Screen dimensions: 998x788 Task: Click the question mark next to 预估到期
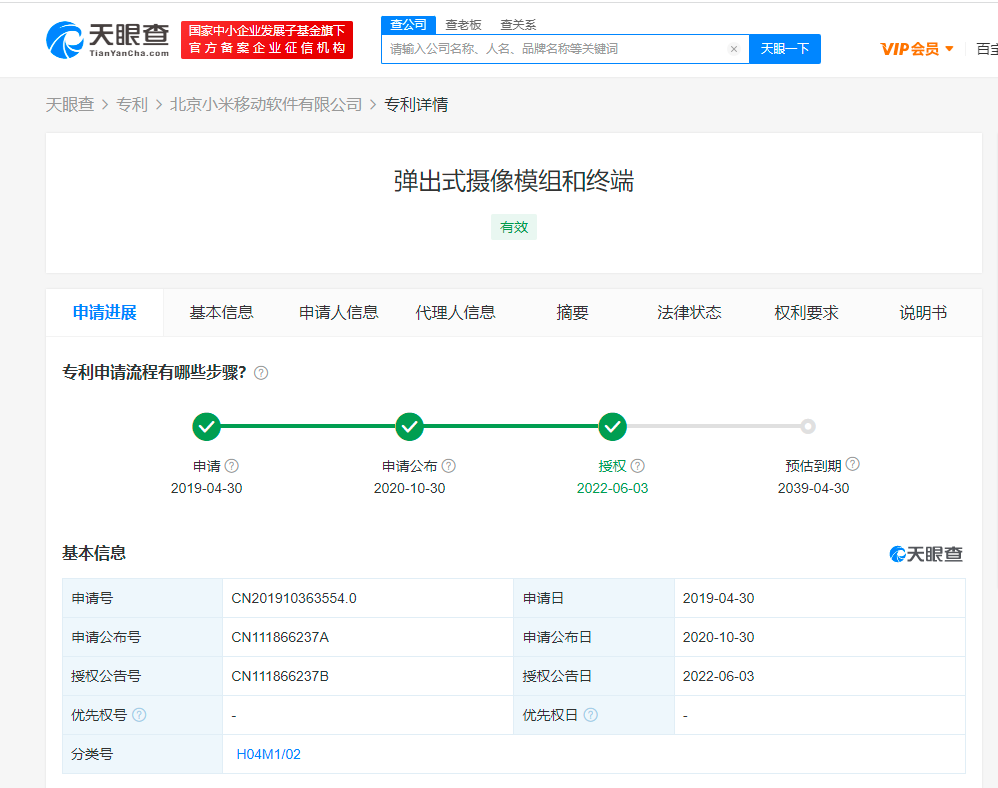(852, 464)
